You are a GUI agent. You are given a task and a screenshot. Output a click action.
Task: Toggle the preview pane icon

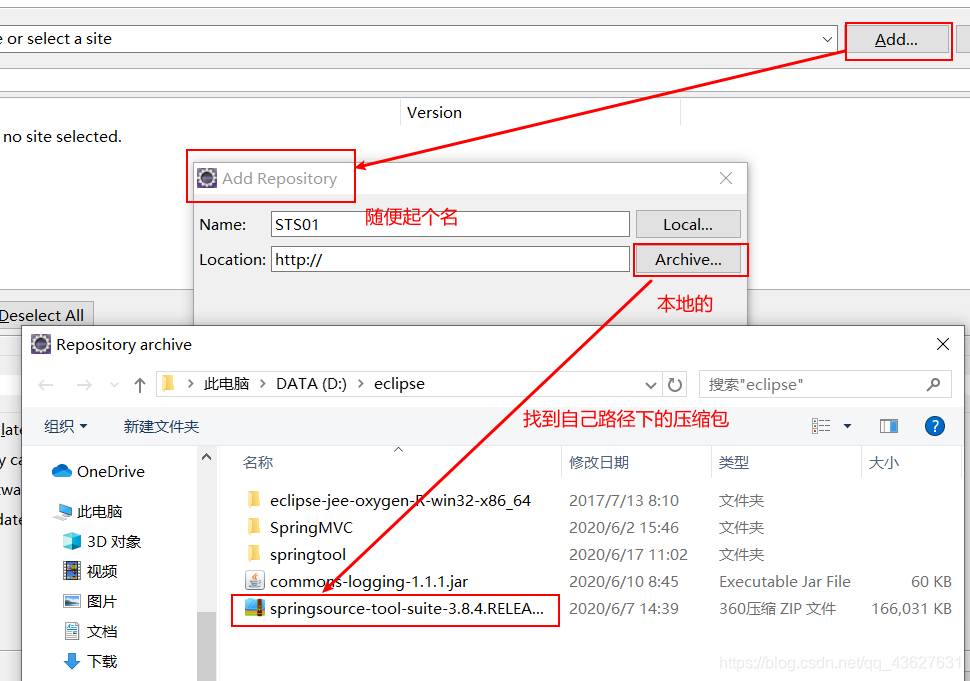coord(889,426)
